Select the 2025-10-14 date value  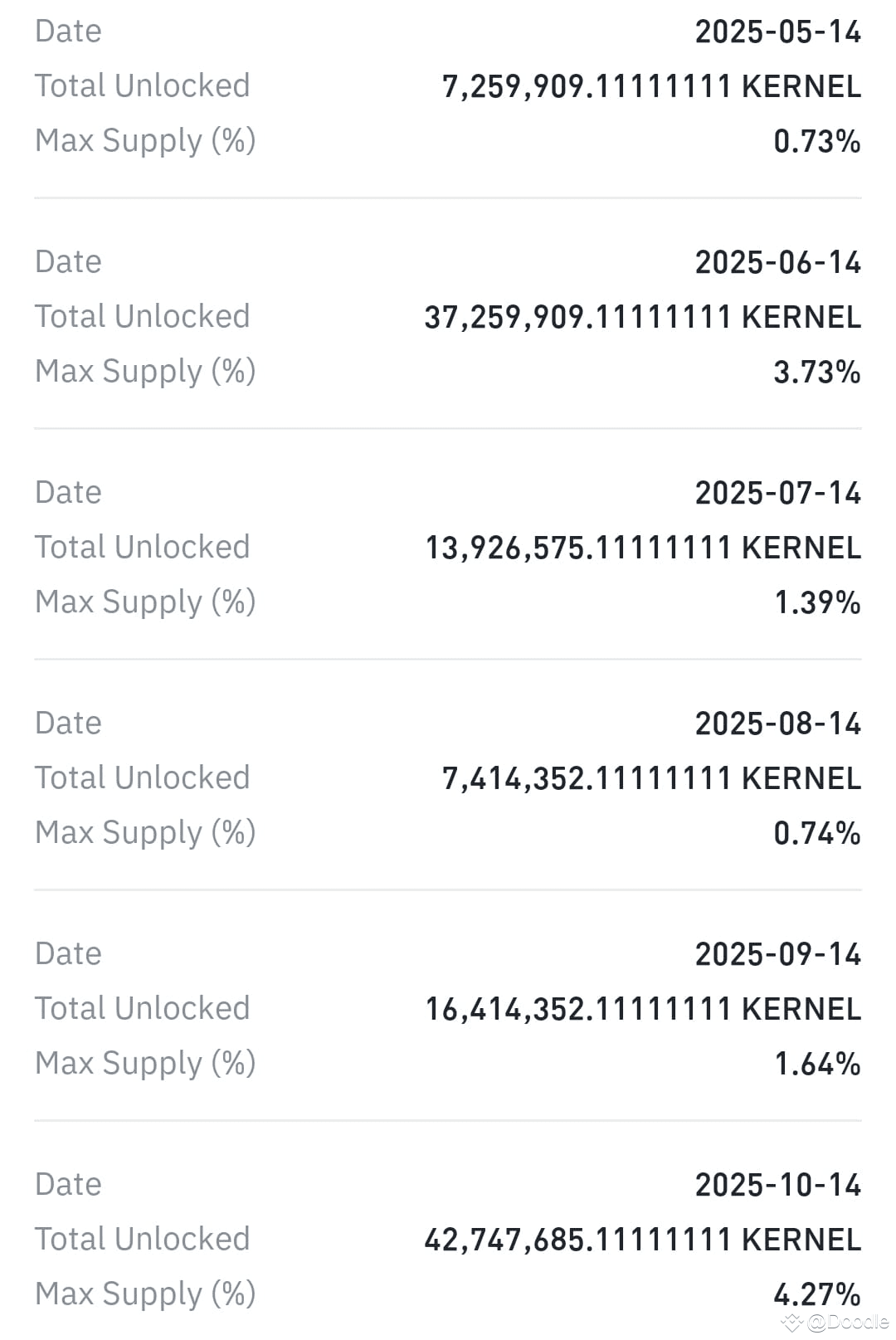point(777,1186)
